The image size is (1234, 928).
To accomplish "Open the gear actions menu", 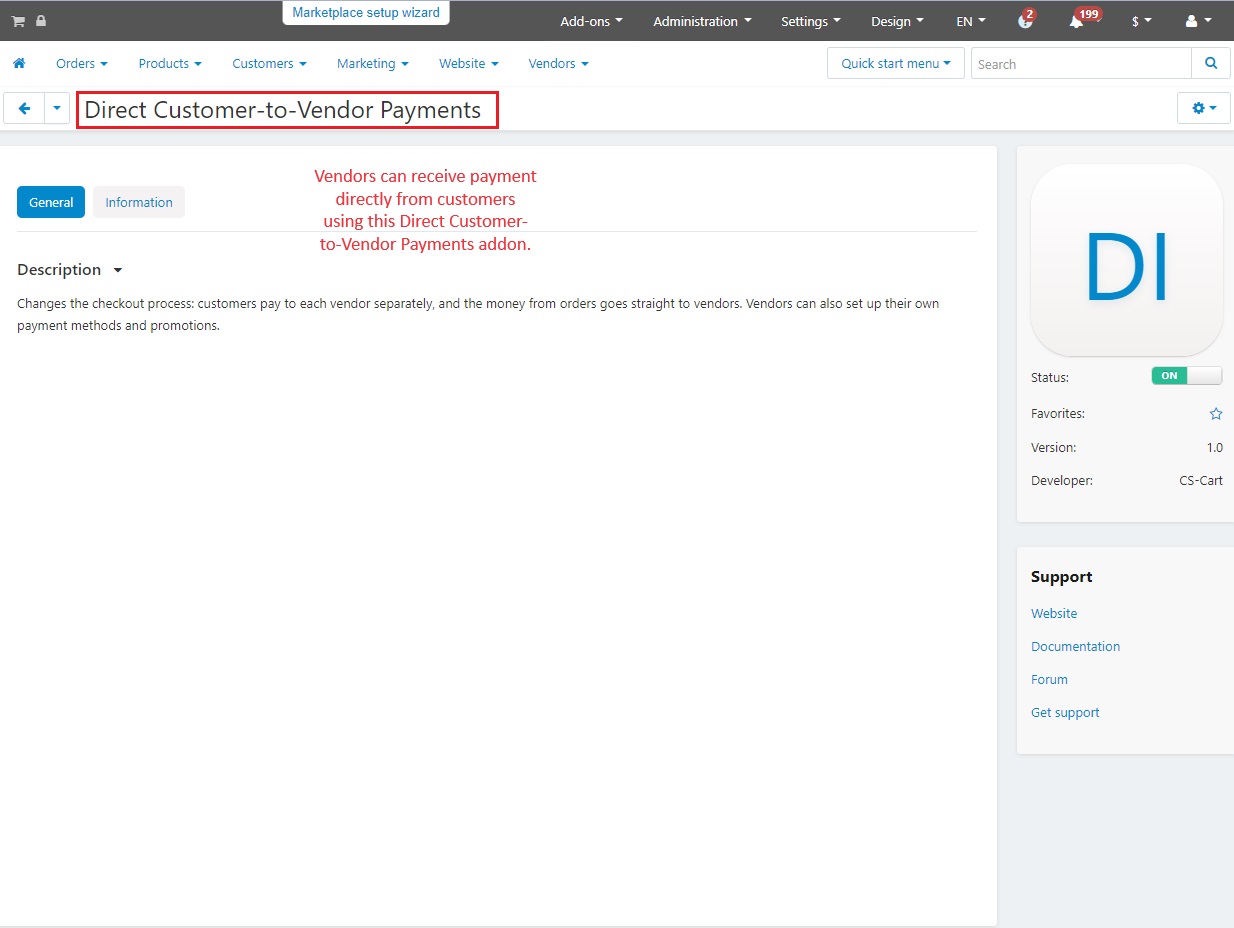I will point(1203,108).
